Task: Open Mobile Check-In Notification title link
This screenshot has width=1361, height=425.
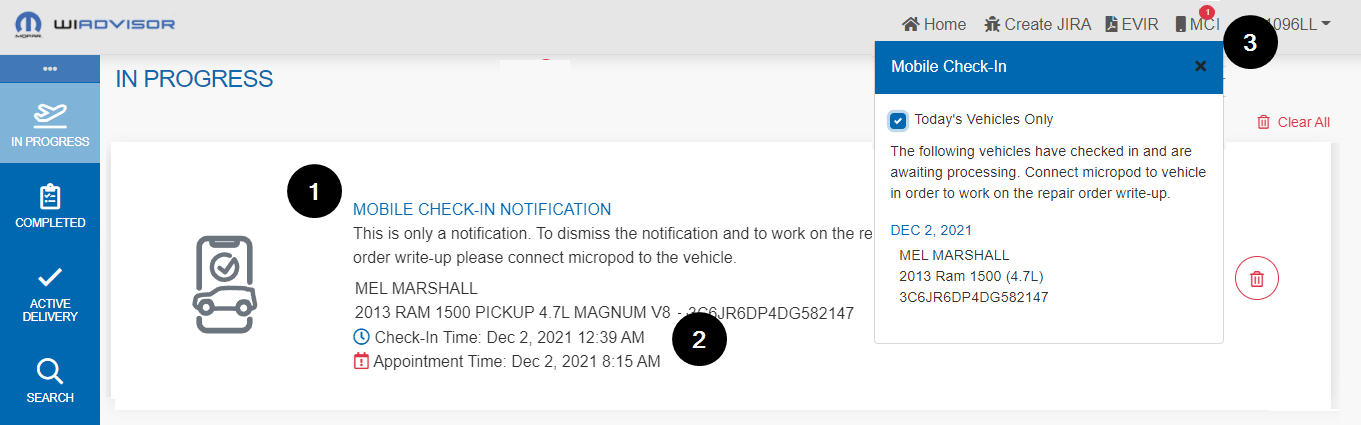Action: pos(482,209)
